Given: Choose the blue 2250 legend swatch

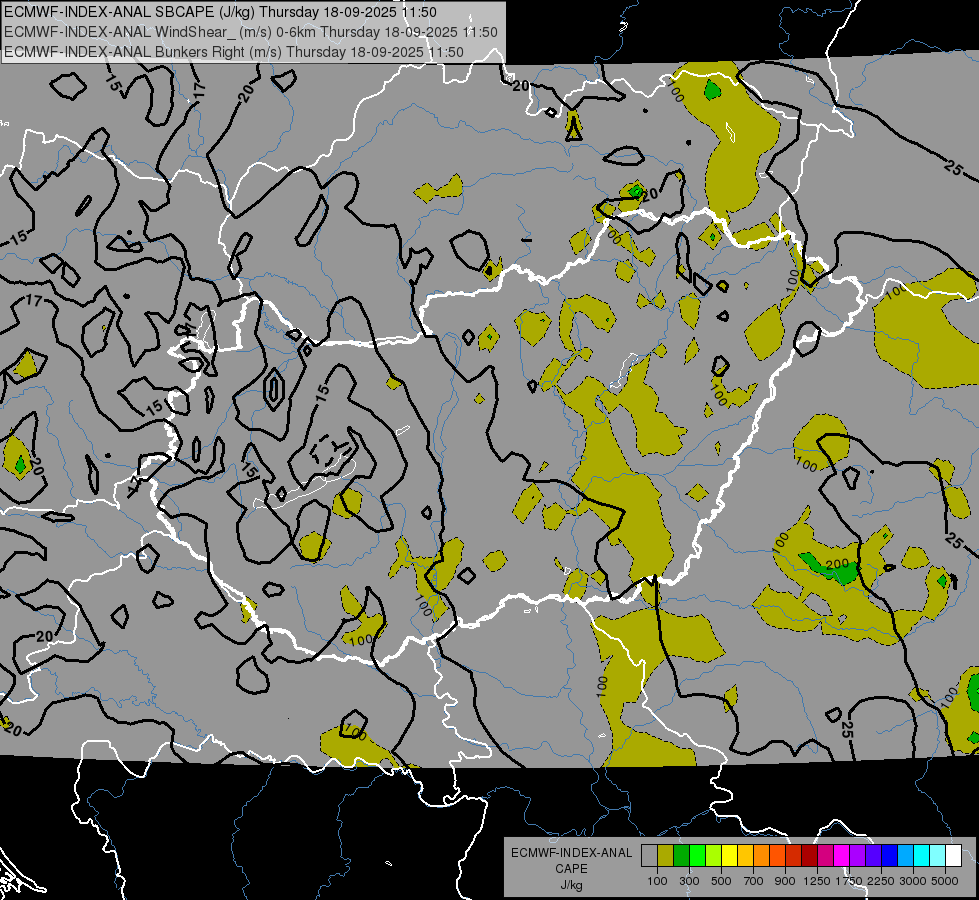Looking at the screenshot, I should point(890,856).
